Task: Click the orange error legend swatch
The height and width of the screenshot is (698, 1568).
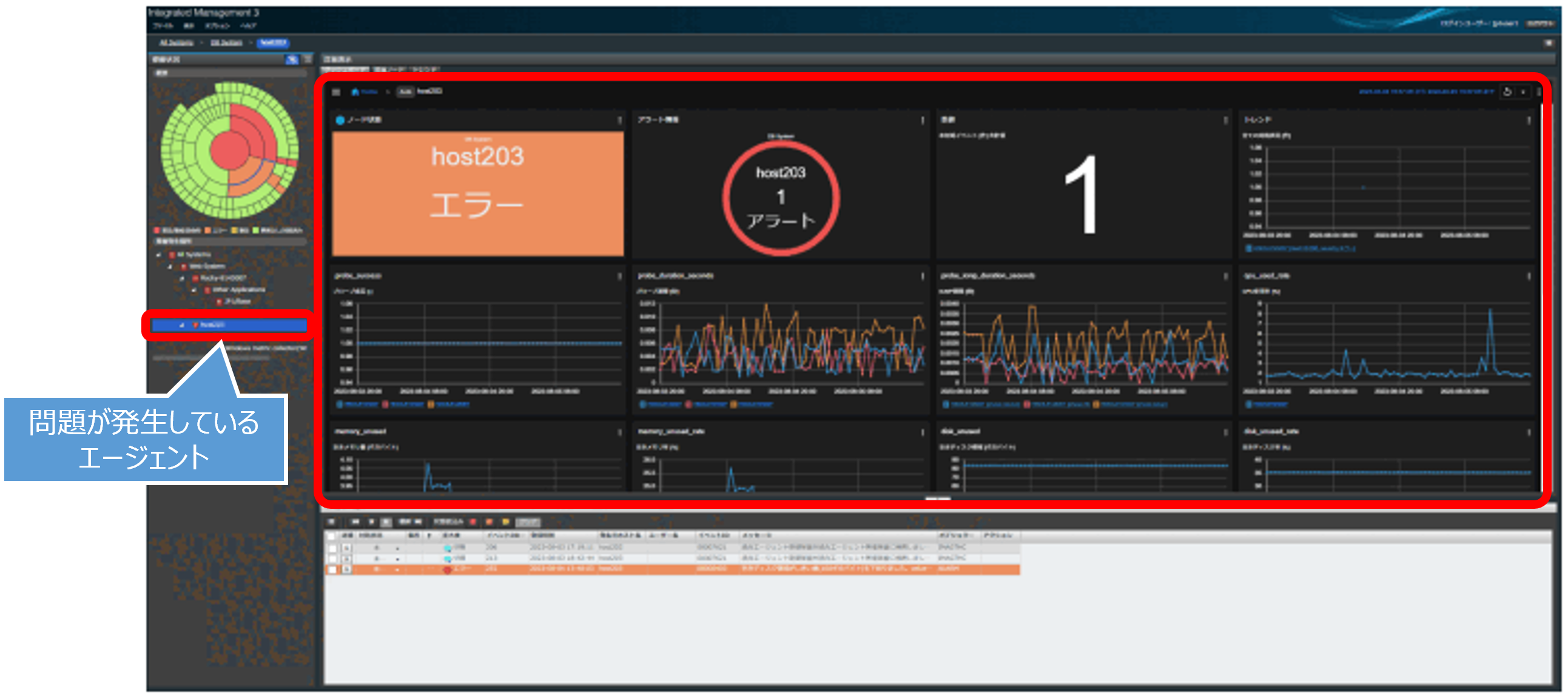Action: point(207,230)
